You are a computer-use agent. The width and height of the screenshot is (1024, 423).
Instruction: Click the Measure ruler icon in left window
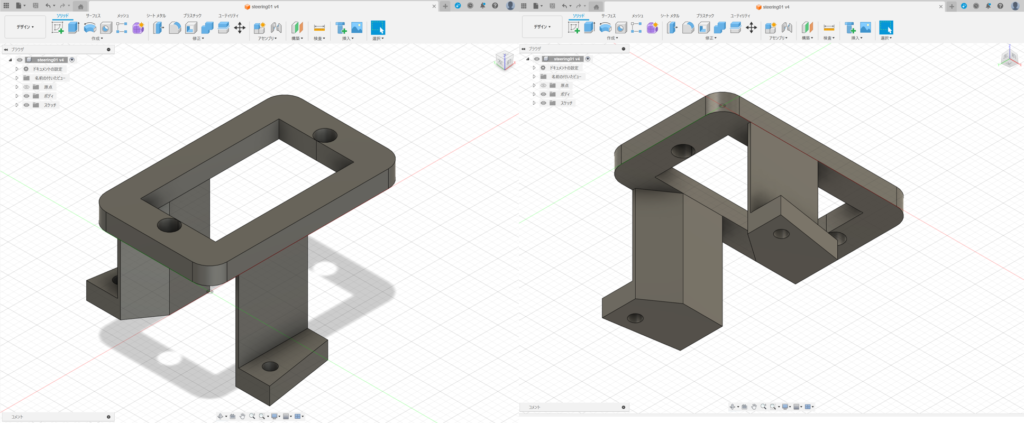(319, 28)
